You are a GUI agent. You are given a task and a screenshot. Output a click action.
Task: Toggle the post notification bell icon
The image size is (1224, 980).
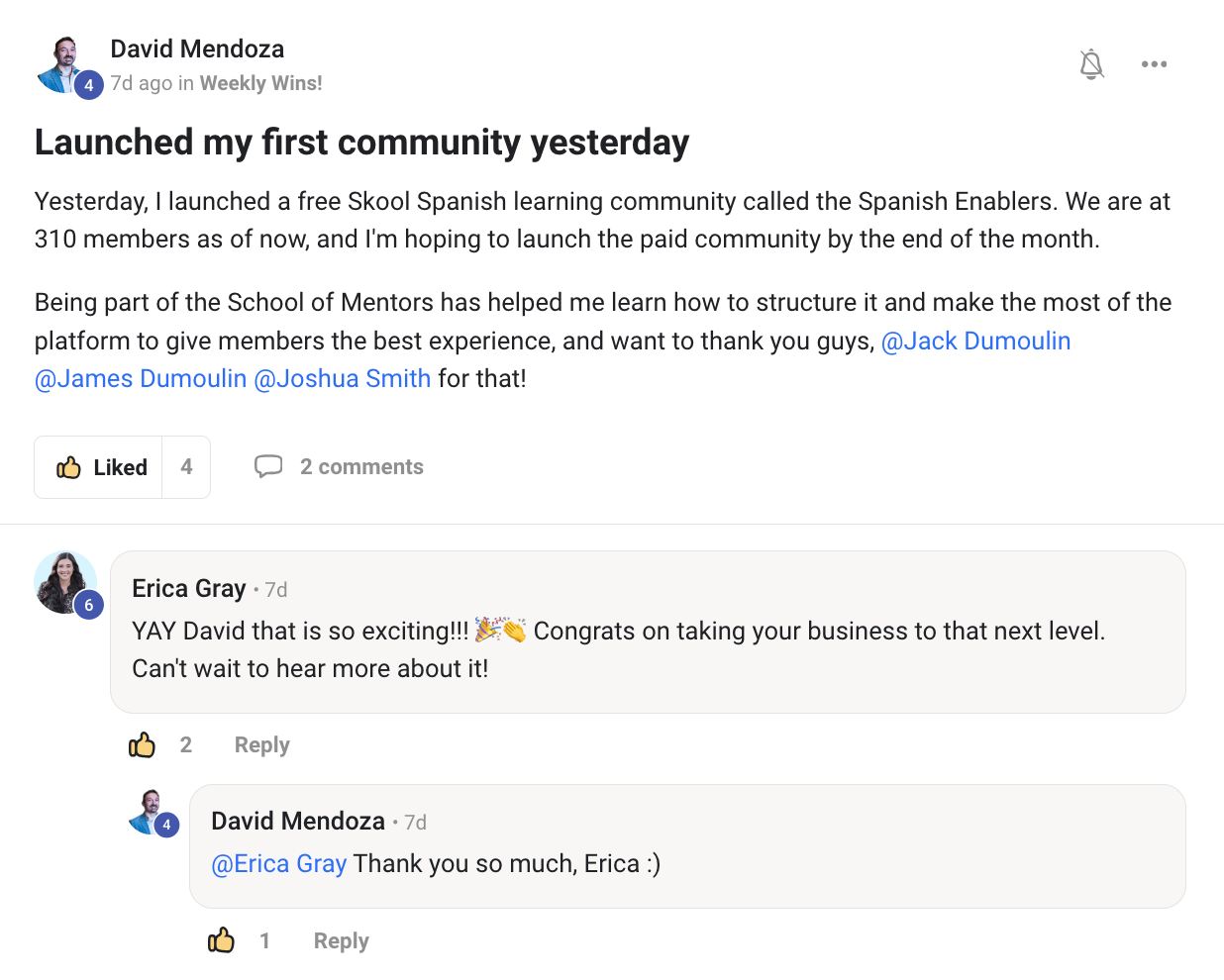(1091, 64)
